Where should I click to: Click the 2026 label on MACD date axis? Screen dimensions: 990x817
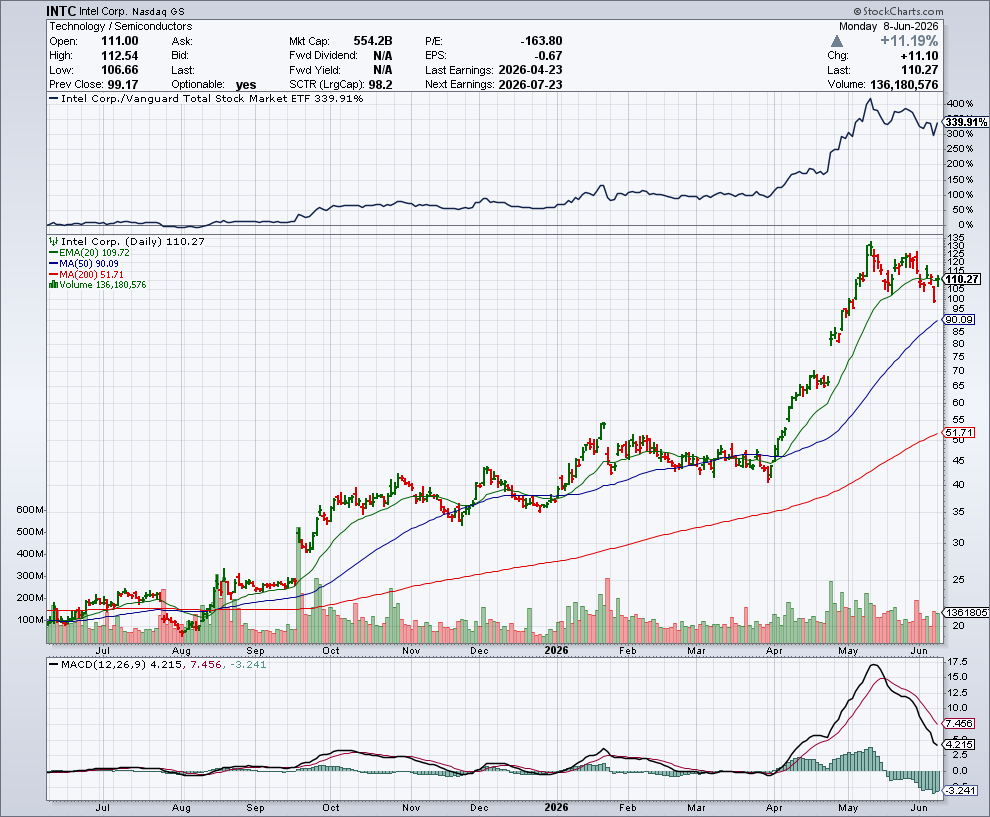(x=556, y=807)
